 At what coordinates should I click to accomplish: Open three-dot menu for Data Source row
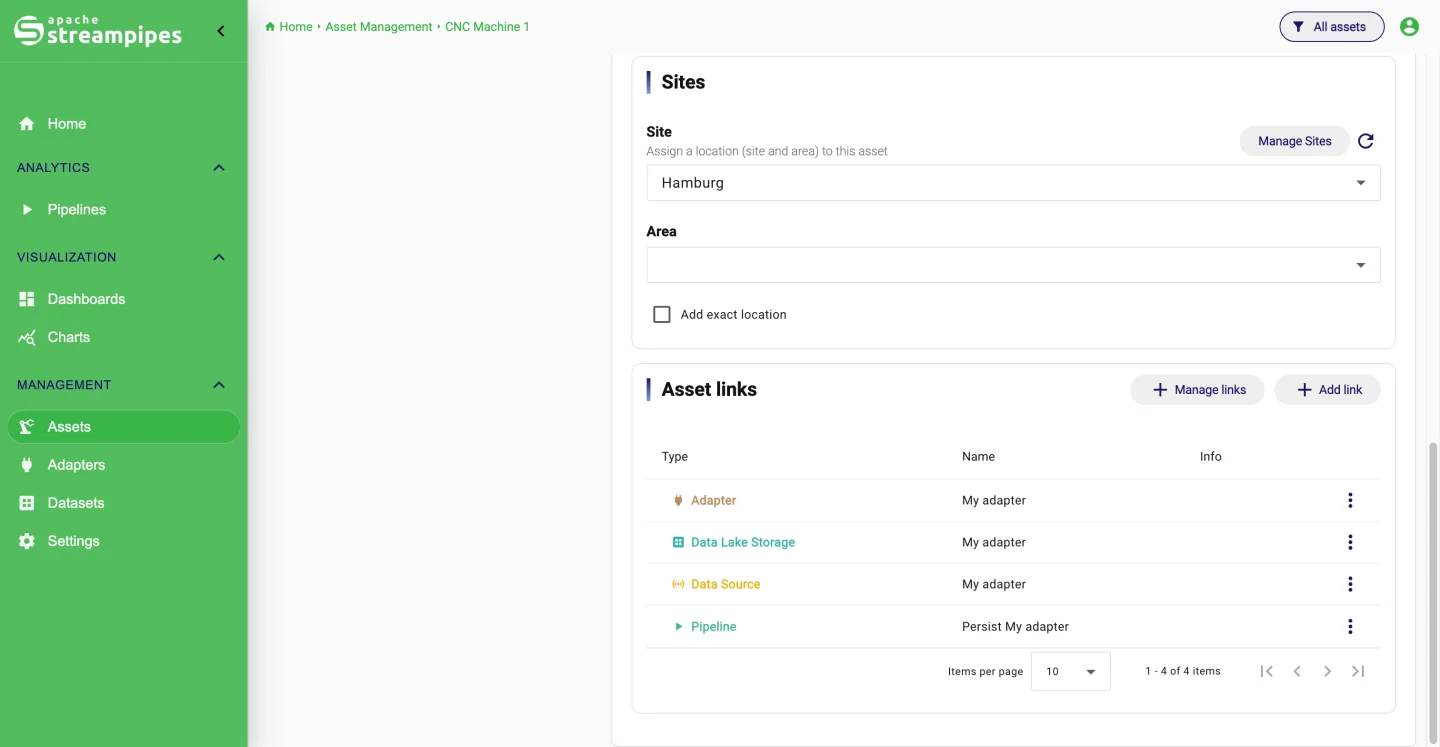point(1350,584)
